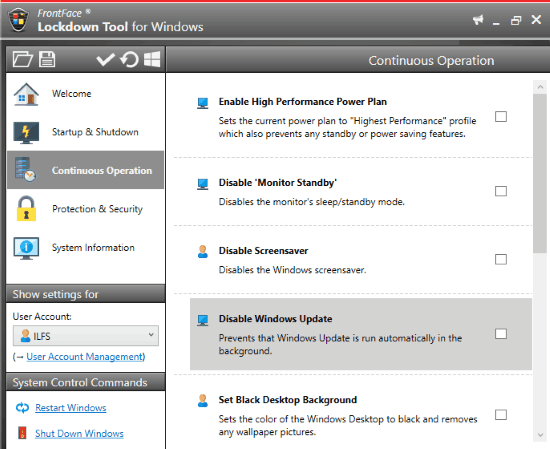This screenshot has height=449, width=550.
Task: Click the Restart Windows arrows icon
Action: coord(22,408)
